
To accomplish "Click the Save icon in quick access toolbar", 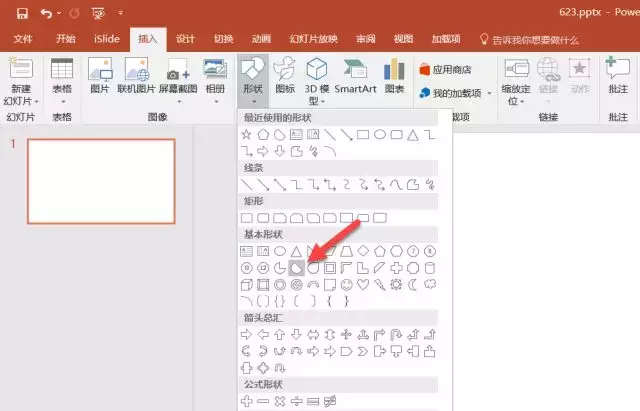I will tap(22, 13).
